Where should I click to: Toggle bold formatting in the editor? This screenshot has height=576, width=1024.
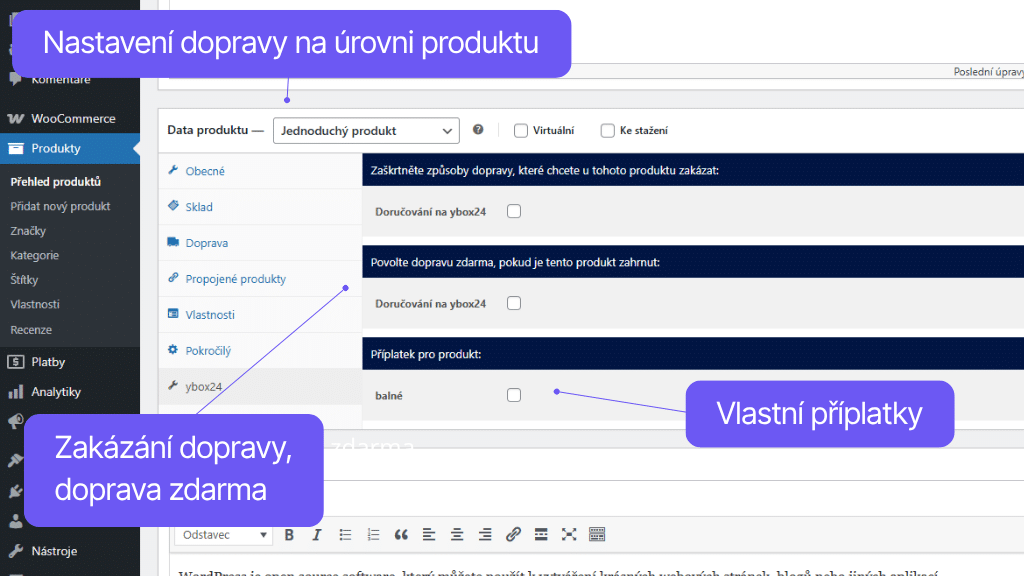(x=289, y=534)
